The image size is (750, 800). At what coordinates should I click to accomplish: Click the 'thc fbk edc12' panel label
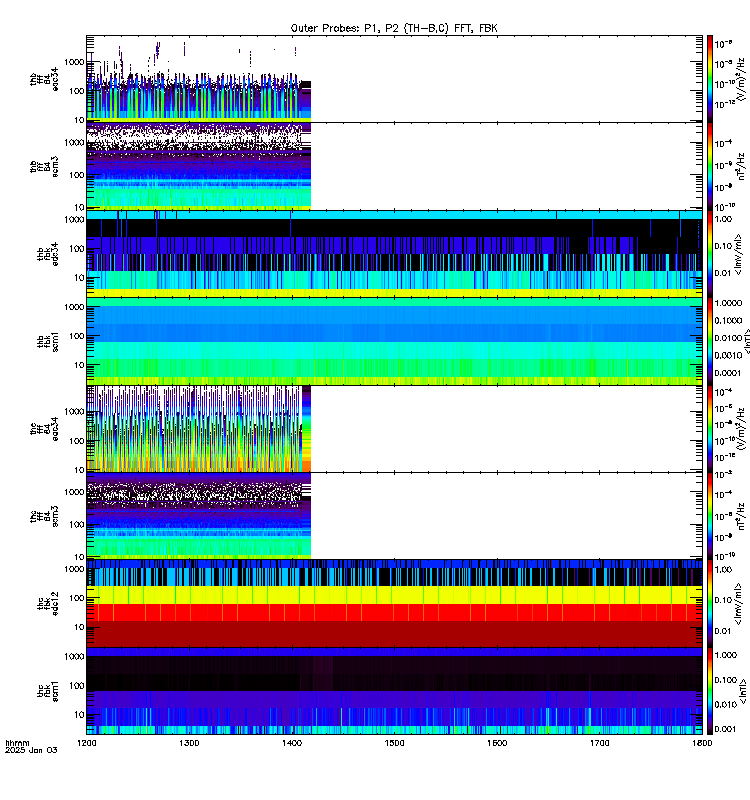(x=48, y=604)
